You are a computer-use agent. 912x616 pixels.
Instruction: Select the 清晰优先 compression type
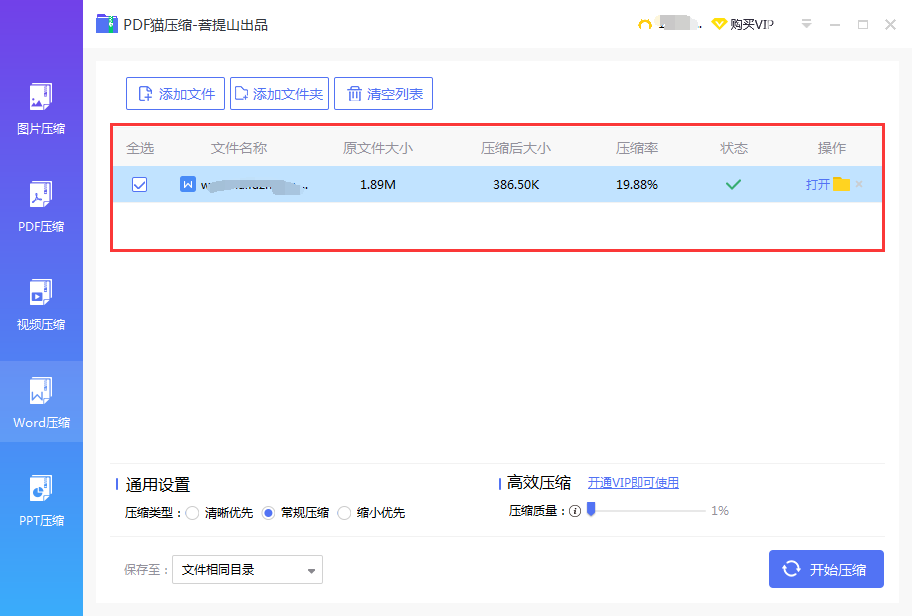pyautogui.click(x=193, y=513)
